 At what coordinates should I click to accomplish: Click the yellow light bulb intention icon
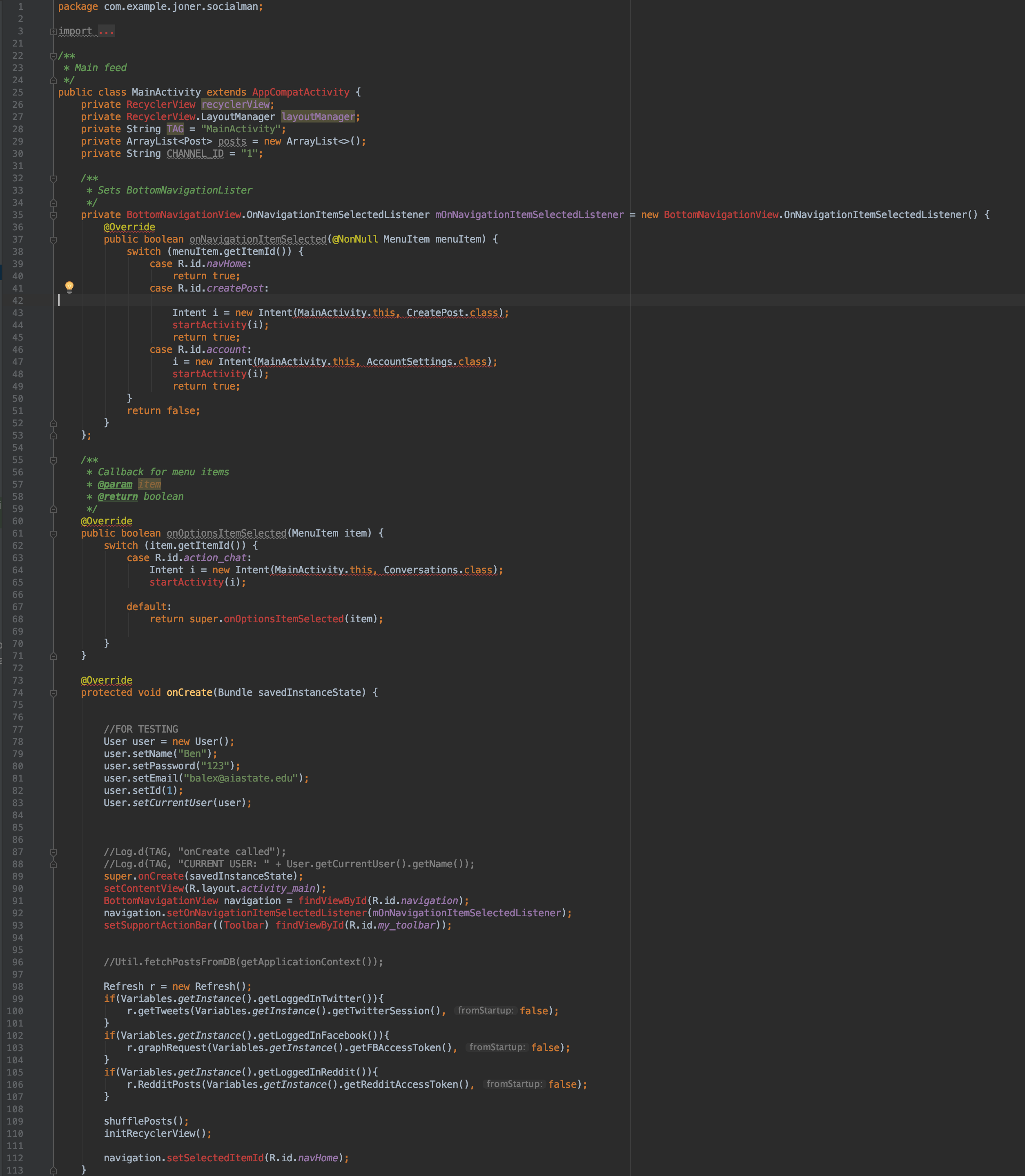point(69,287)
